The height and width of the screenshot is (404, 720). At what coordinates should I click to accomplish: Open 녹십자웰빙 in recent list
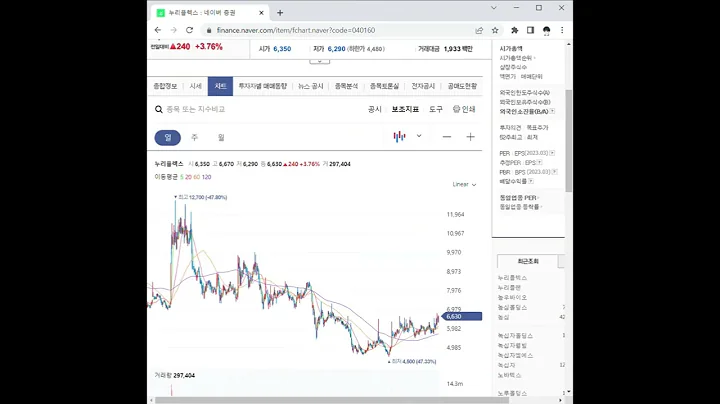click(512, 346)
